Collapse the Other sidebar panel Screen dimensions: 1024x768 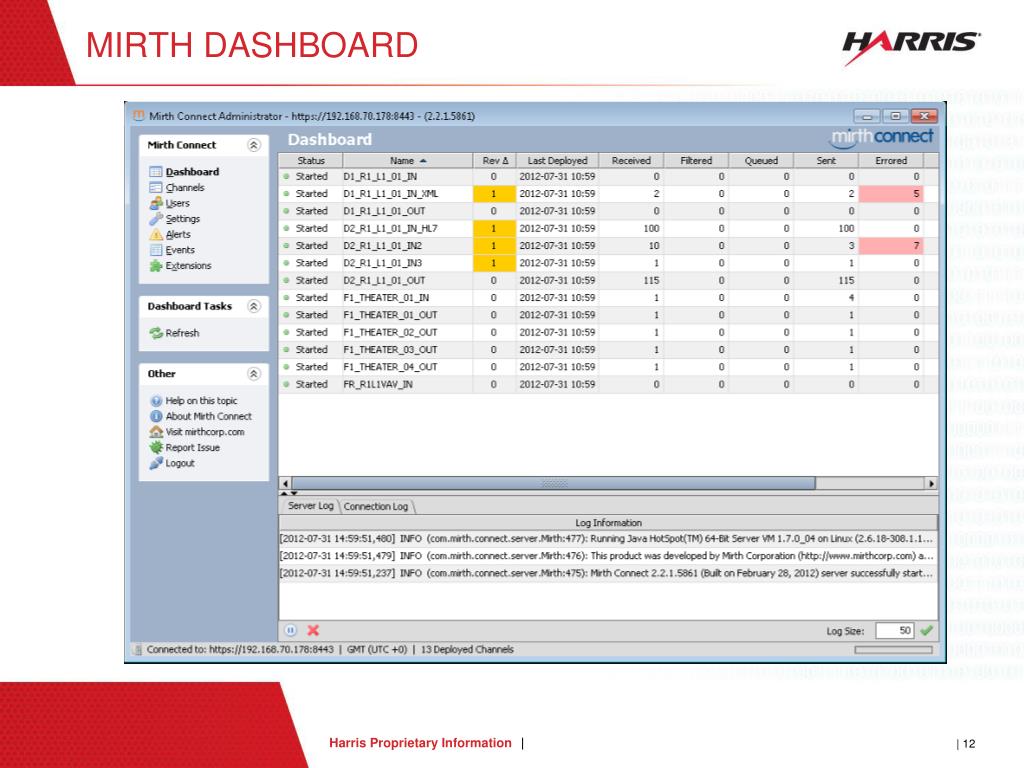(254, 374)
